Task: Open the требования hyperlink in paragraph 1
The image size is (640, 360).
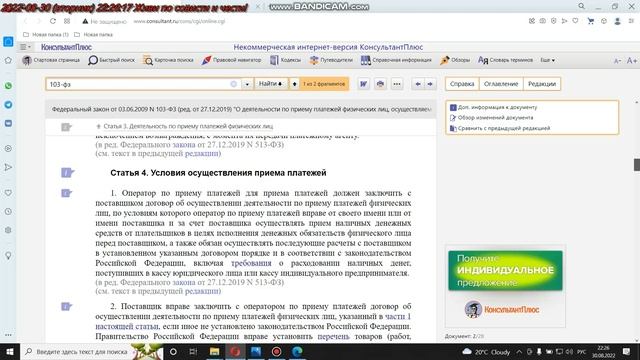Action: tap(251, 263)
